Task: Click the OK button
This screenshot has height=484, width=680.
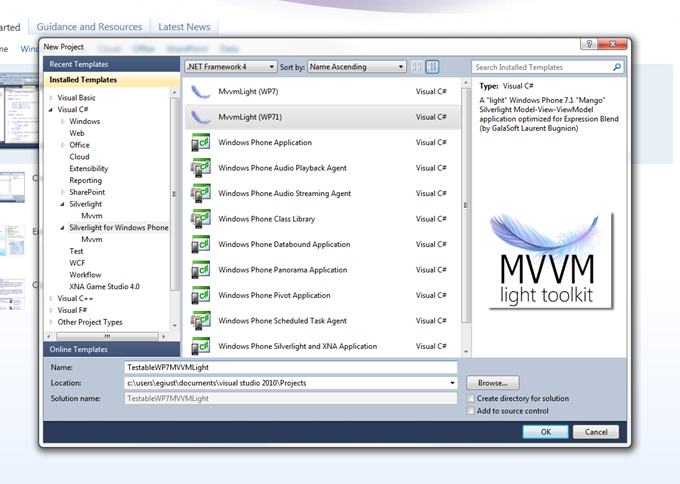Action: pyautogui.click(x=546, y=432)
